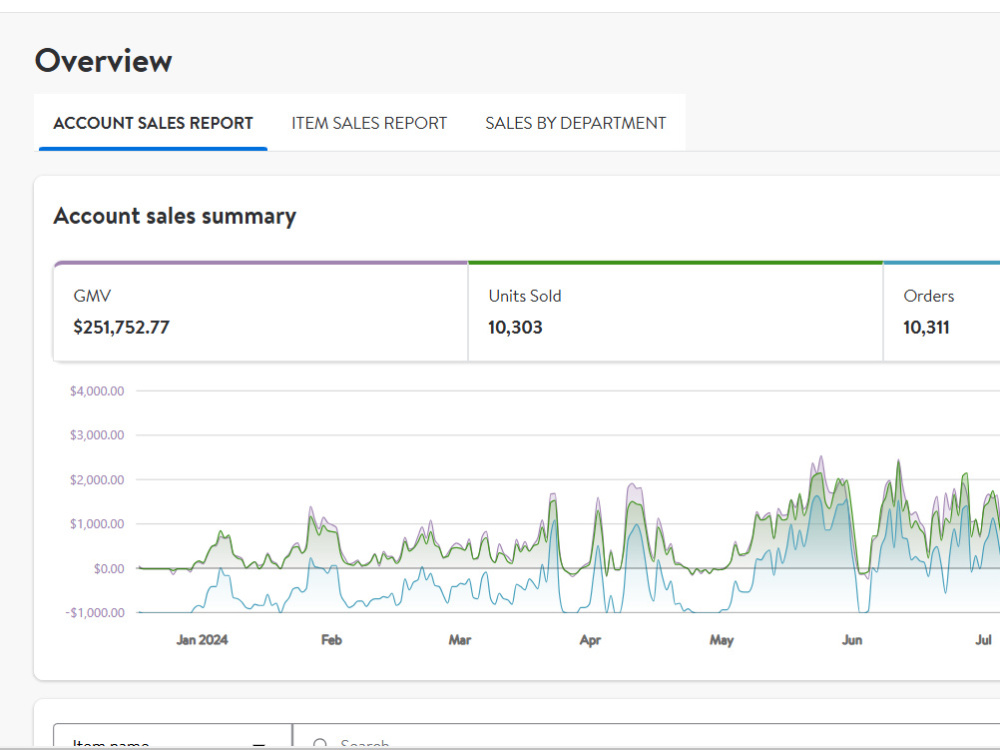Click the Jan 2024 axis label
This screenshot has height=750, width=1000.
[202, 640]
